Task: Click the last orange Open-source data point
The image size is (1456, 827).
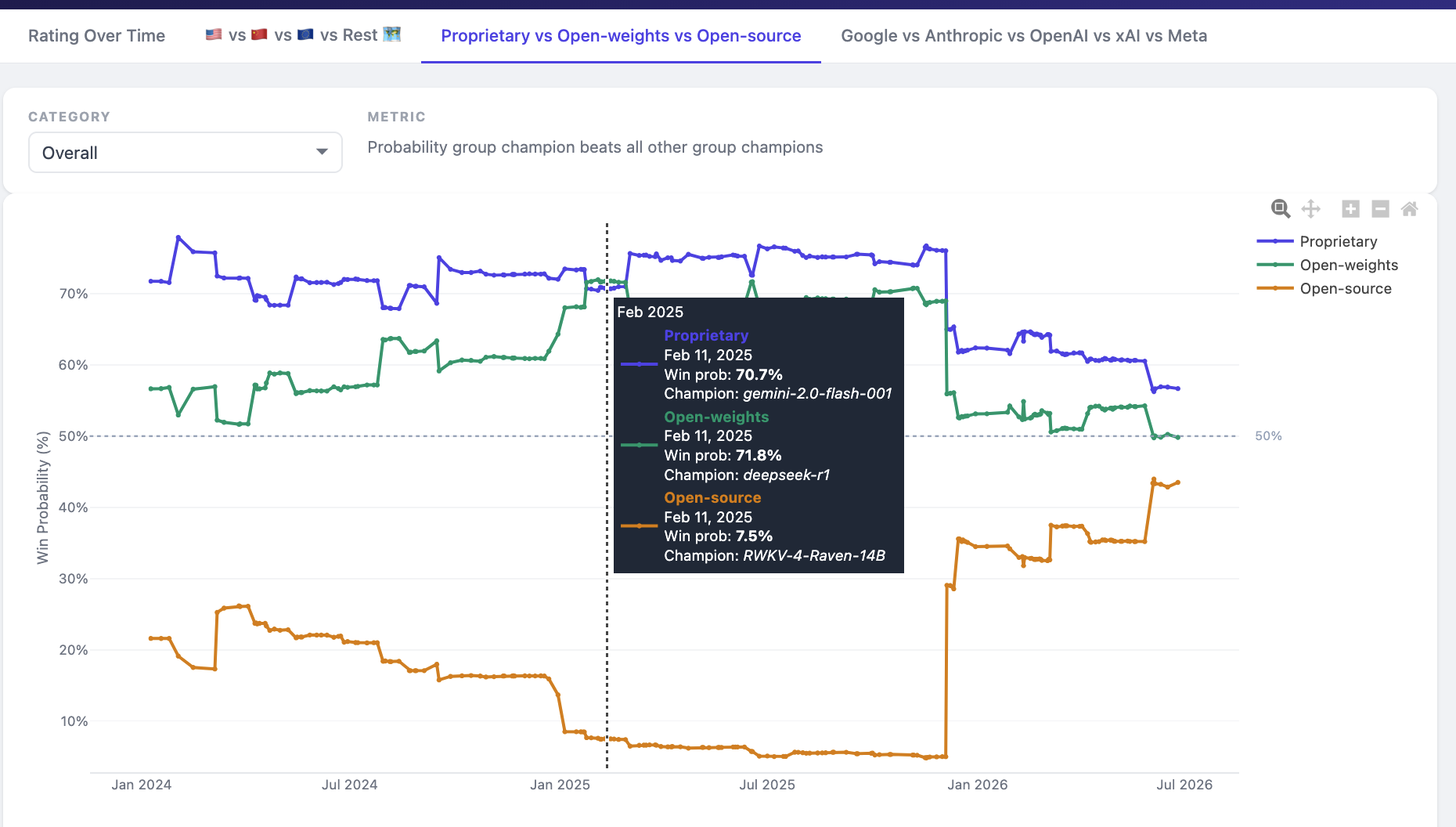Action: (x=1178, y=482)
